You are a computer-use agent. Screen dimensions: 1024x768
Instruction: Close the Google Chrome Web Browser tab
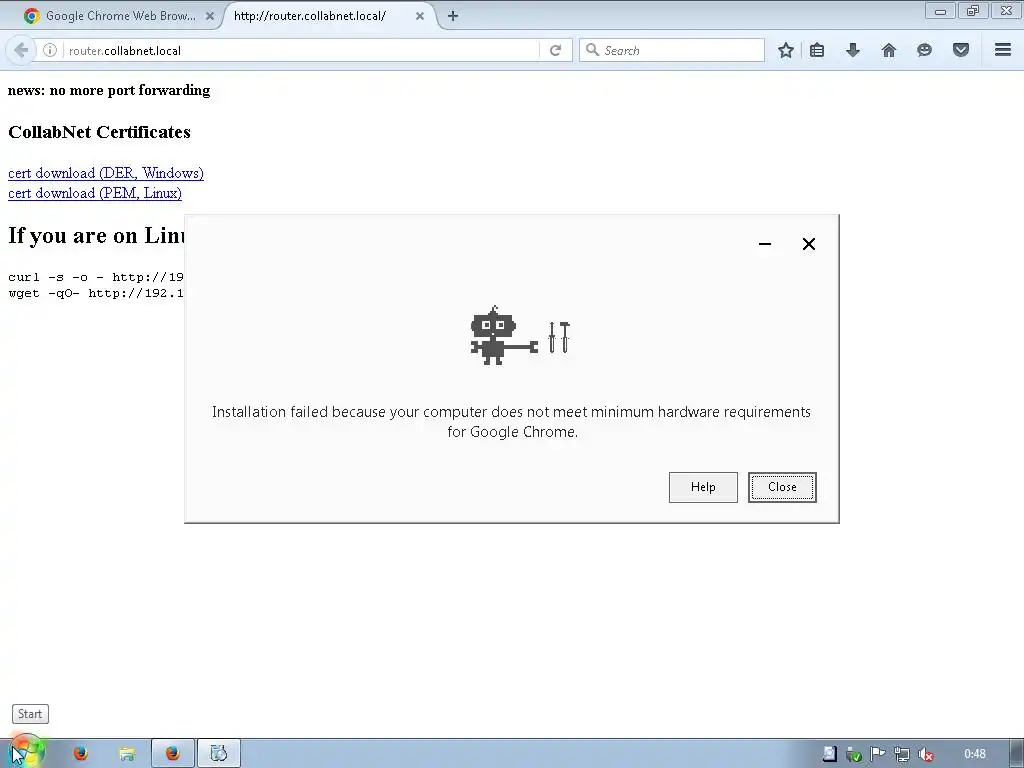[210, 16]
